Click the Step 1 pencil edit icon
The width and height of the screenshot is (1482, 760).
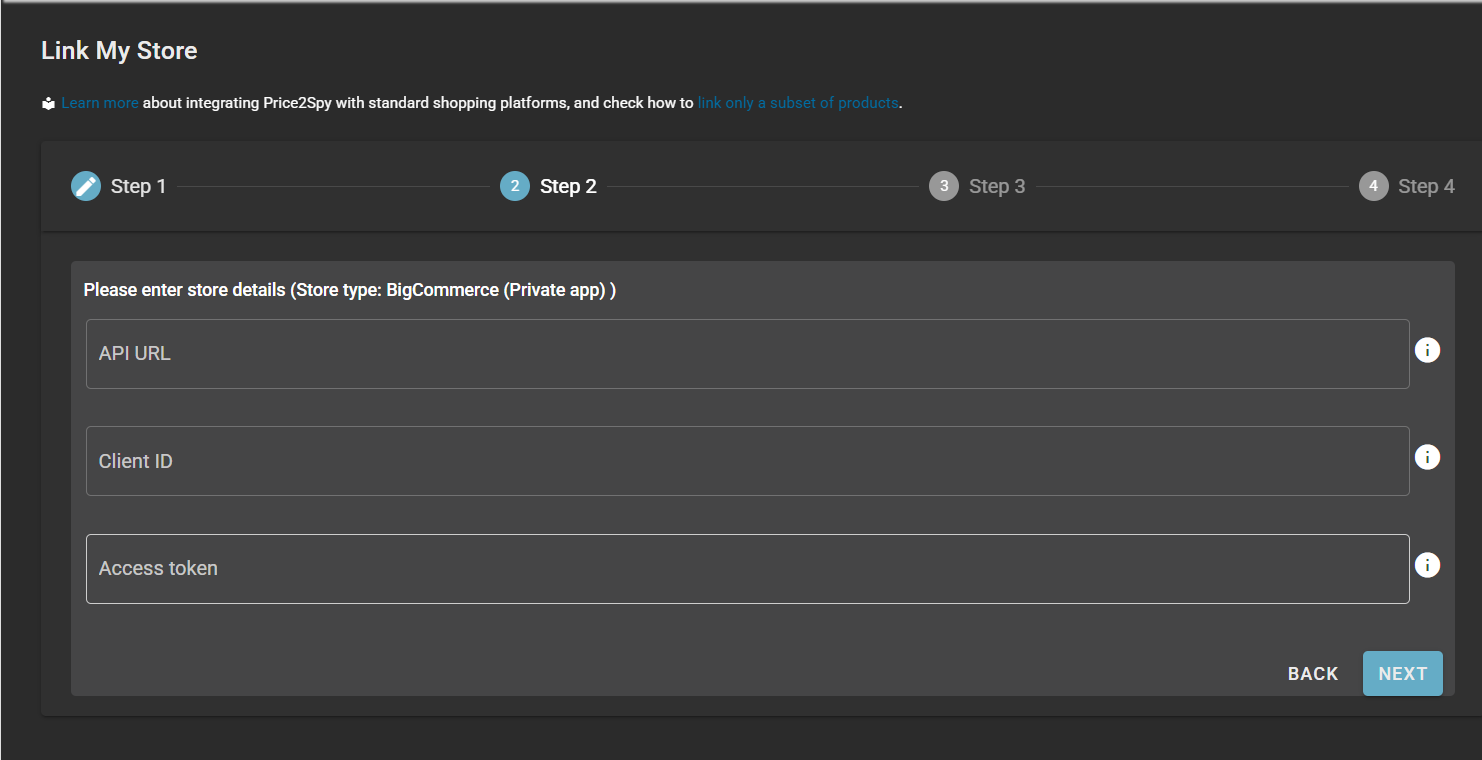click(x=86, y=186)
